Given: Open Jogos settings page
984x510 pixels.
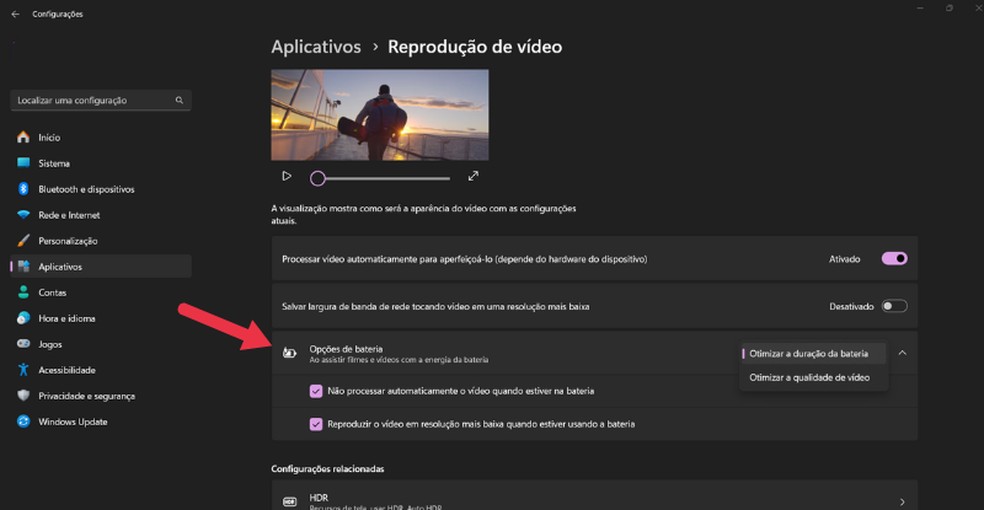Looking at the screenshot, I should (x=50, y=344).
